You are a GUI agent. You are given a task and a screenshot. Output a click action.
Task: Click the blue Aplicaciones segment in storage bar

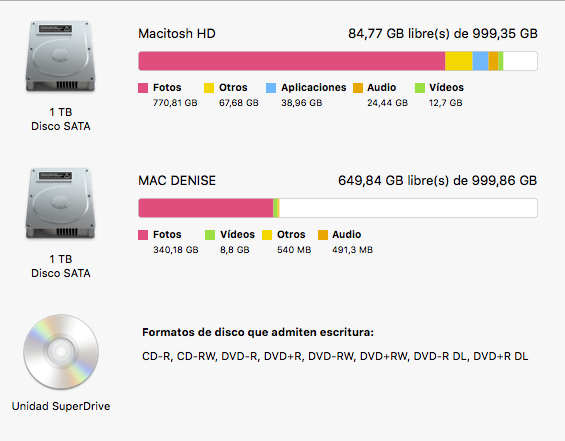(480, 61)
